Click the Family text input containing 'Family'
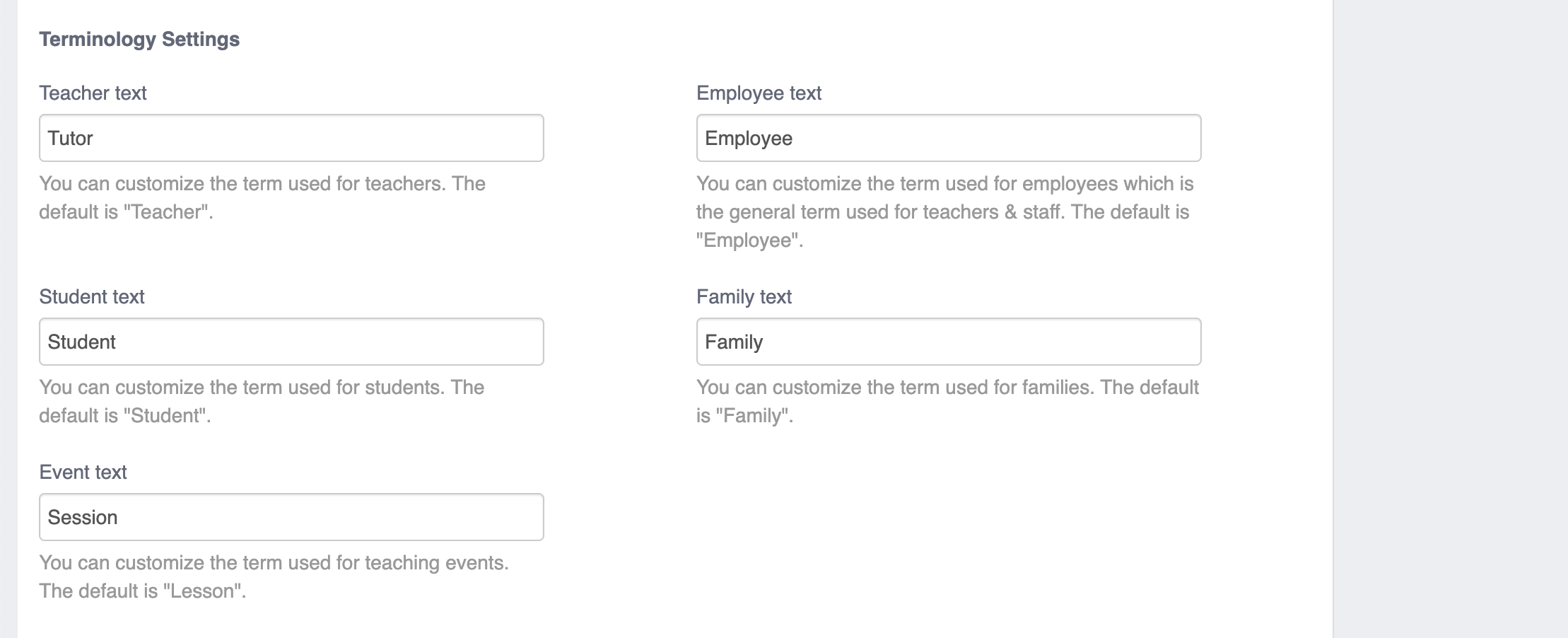Viewport: 1568px width, 638px height. click(947, 342)
